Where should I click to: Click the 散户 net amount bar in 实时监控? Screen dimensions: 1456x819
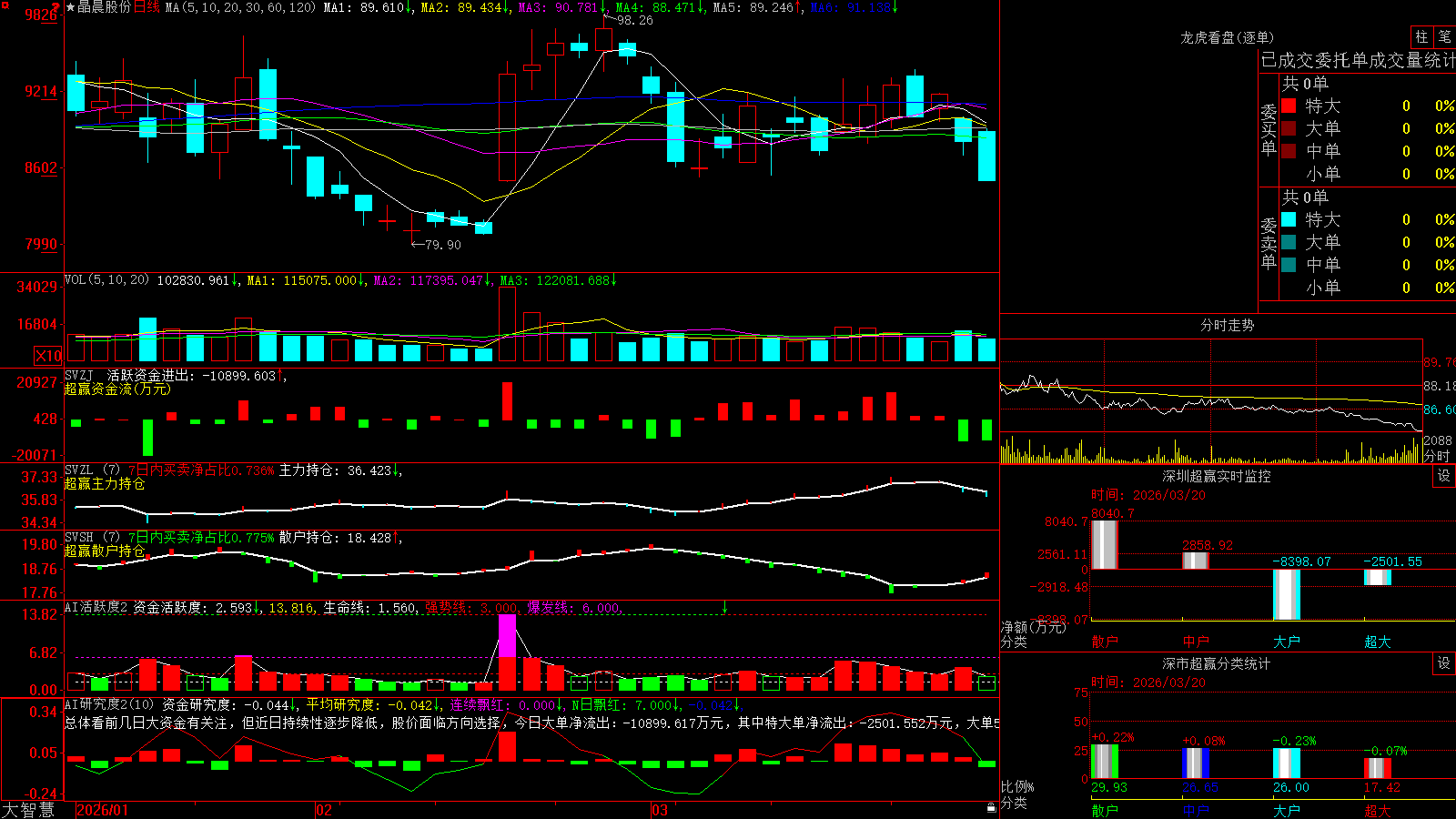[1104, 545]
